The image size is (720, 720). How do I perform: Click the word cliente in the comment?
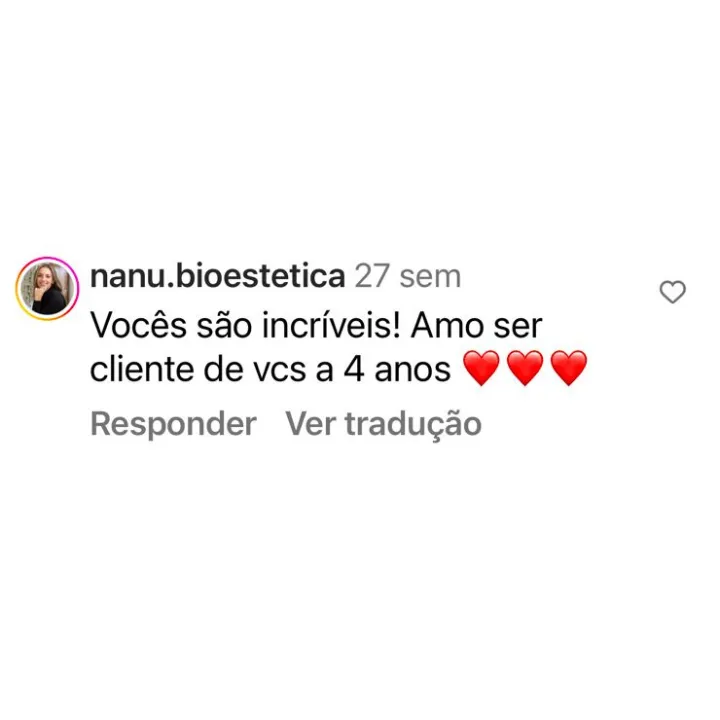coord(141,370)
